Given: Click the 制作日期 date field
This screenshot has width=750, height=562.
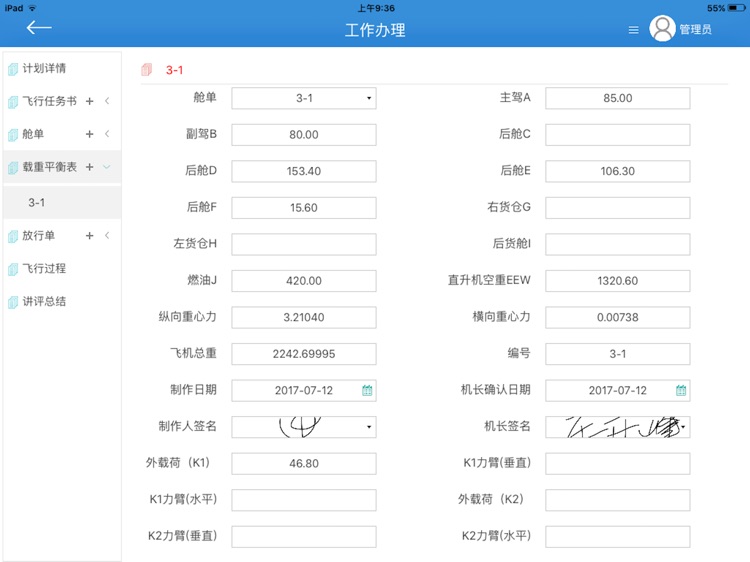Looking at the screenshot, I should click(304, 391).
